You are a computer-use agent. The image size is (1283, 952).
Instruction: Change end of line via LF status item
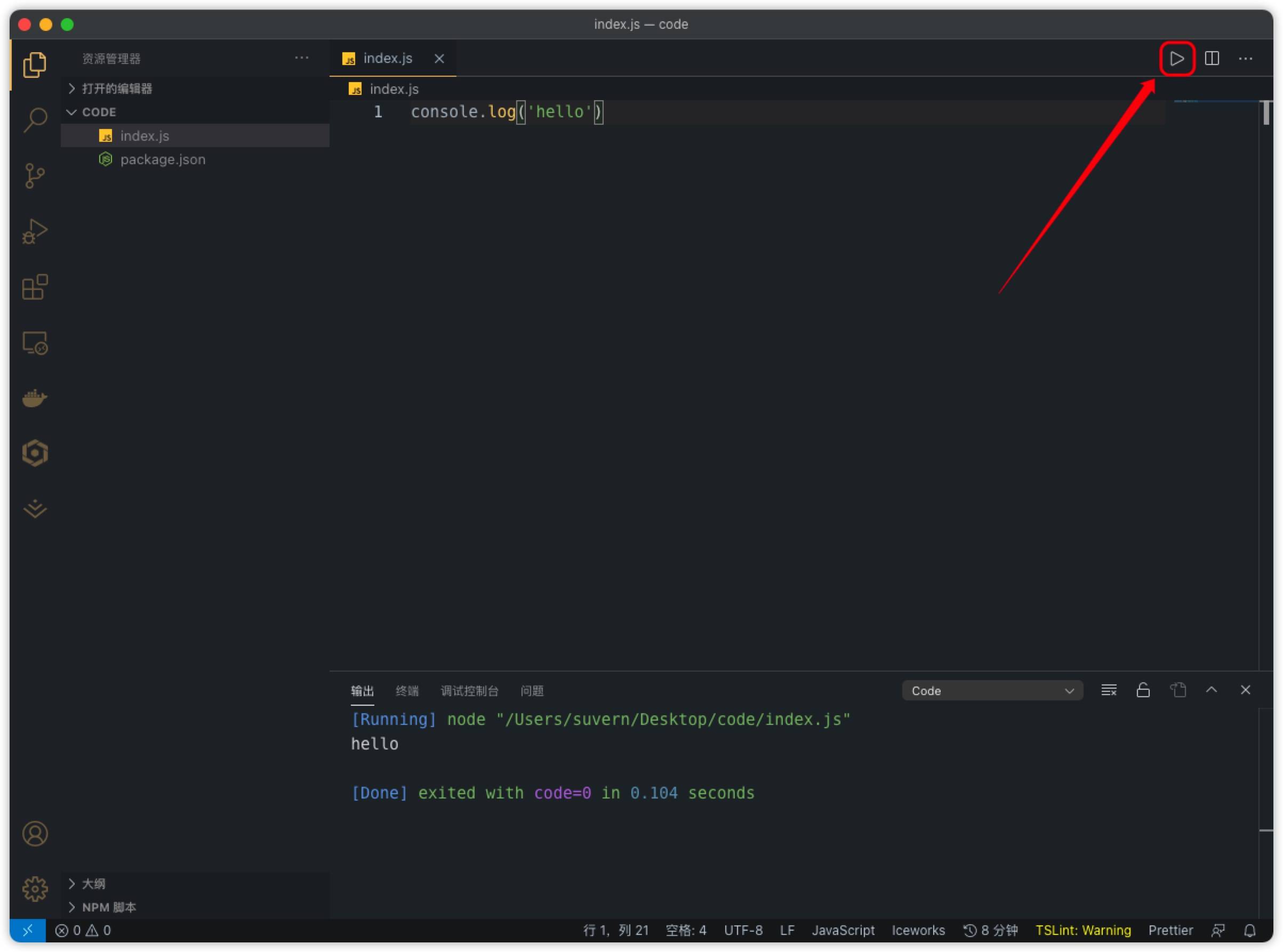pyautogui.click(x=787, y=930)
